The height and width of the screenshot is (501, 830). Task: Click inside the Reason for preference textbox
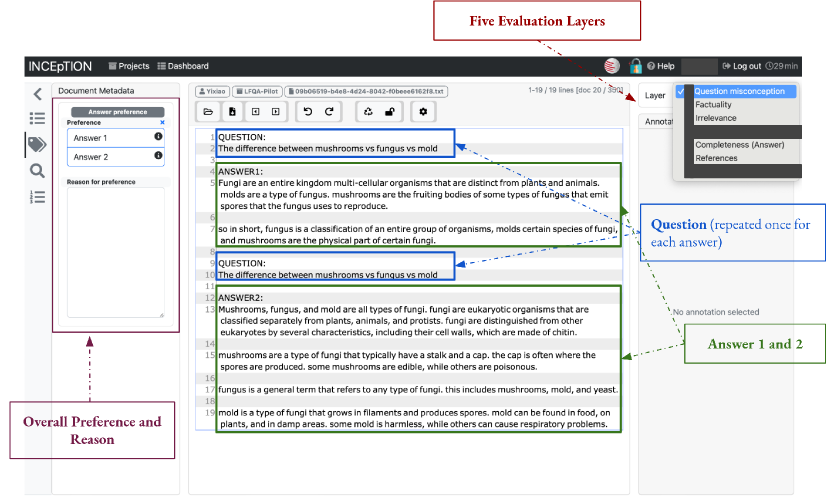tap(116, 252)
